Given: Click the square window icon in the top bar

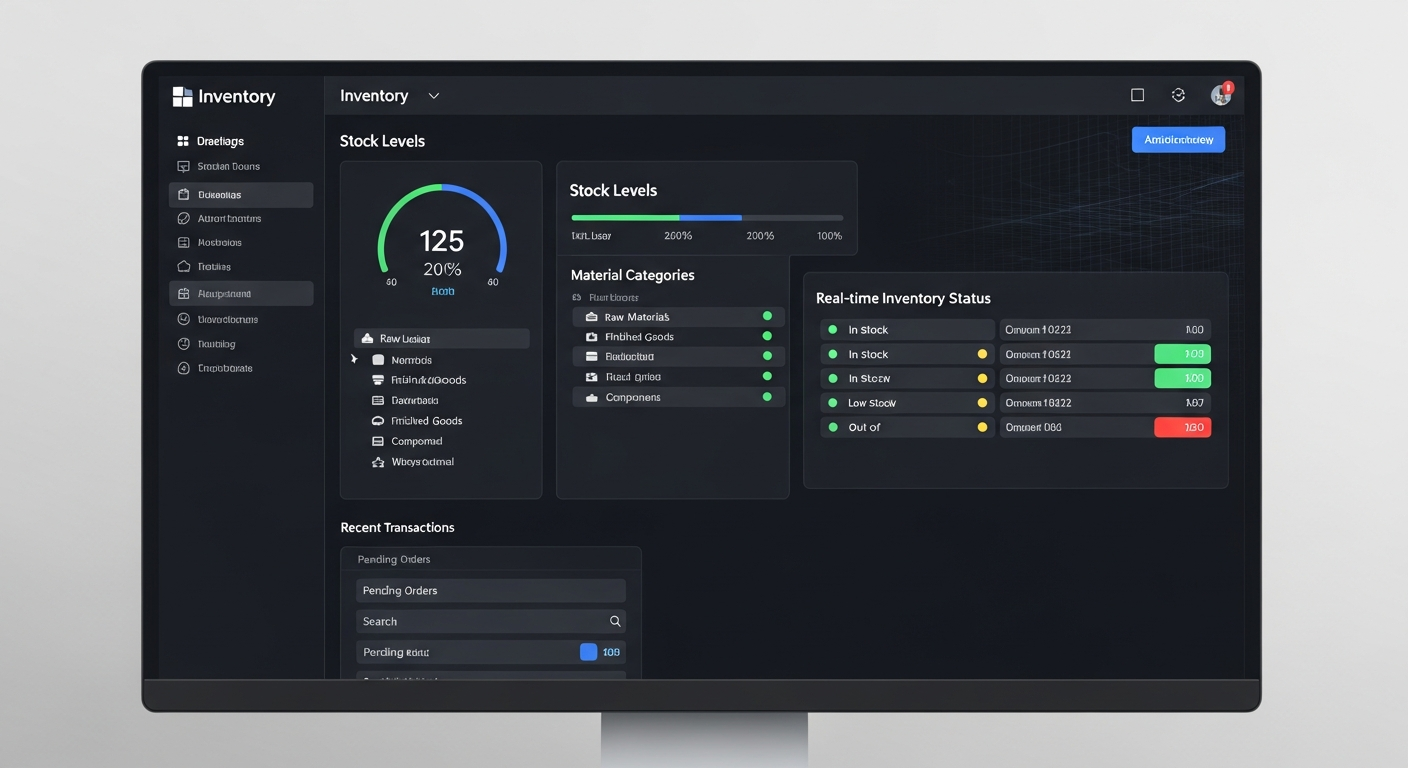Looking at the screenshot, I should [1137, 95].
